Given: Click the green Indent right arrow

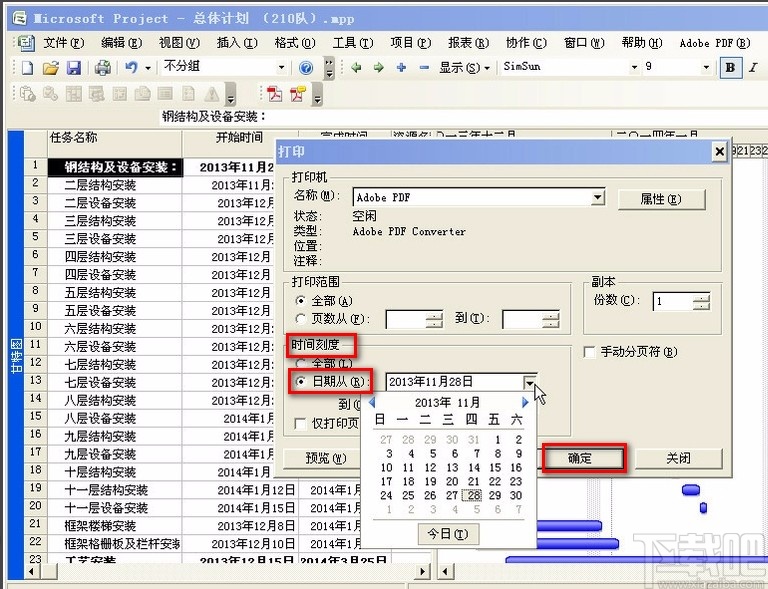Looking at the screenshot, I should pos(378,67).
